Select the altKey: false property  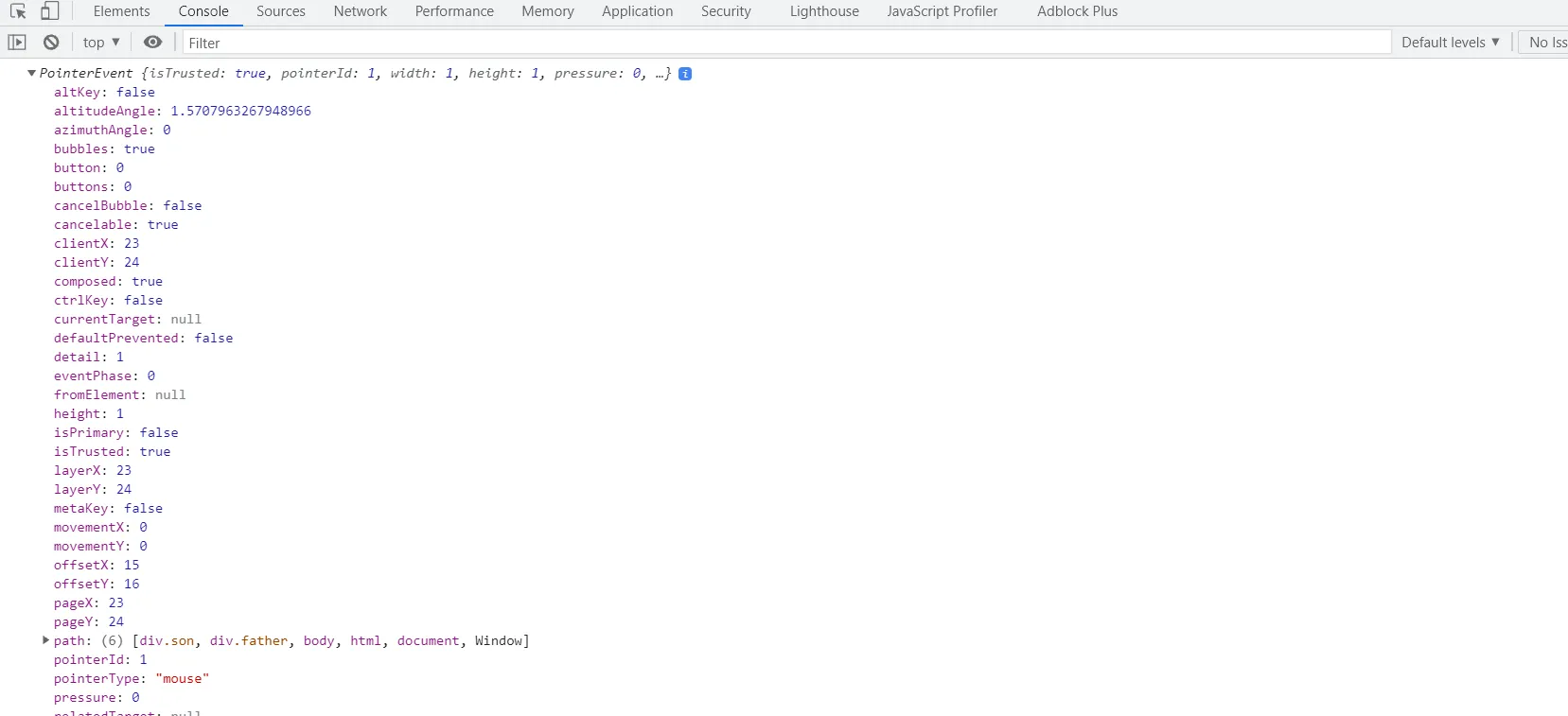click(104, 93)
